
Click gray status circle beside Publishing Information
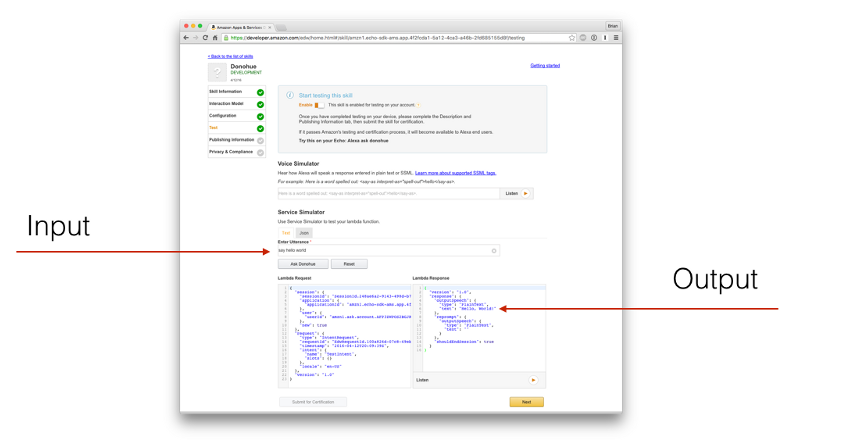[260, 141]
